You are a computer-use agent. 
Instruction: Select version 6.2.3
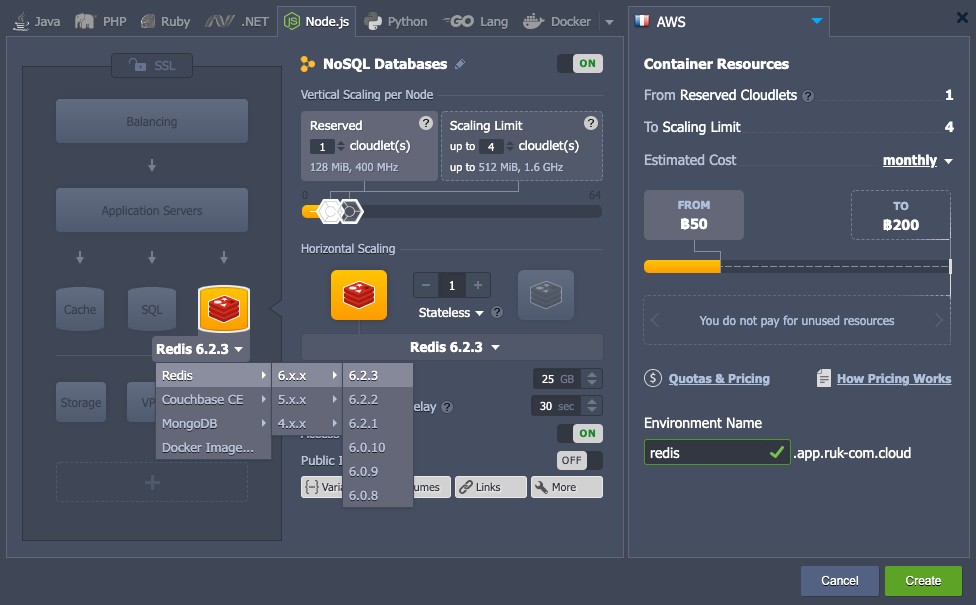tap(378, 375)
